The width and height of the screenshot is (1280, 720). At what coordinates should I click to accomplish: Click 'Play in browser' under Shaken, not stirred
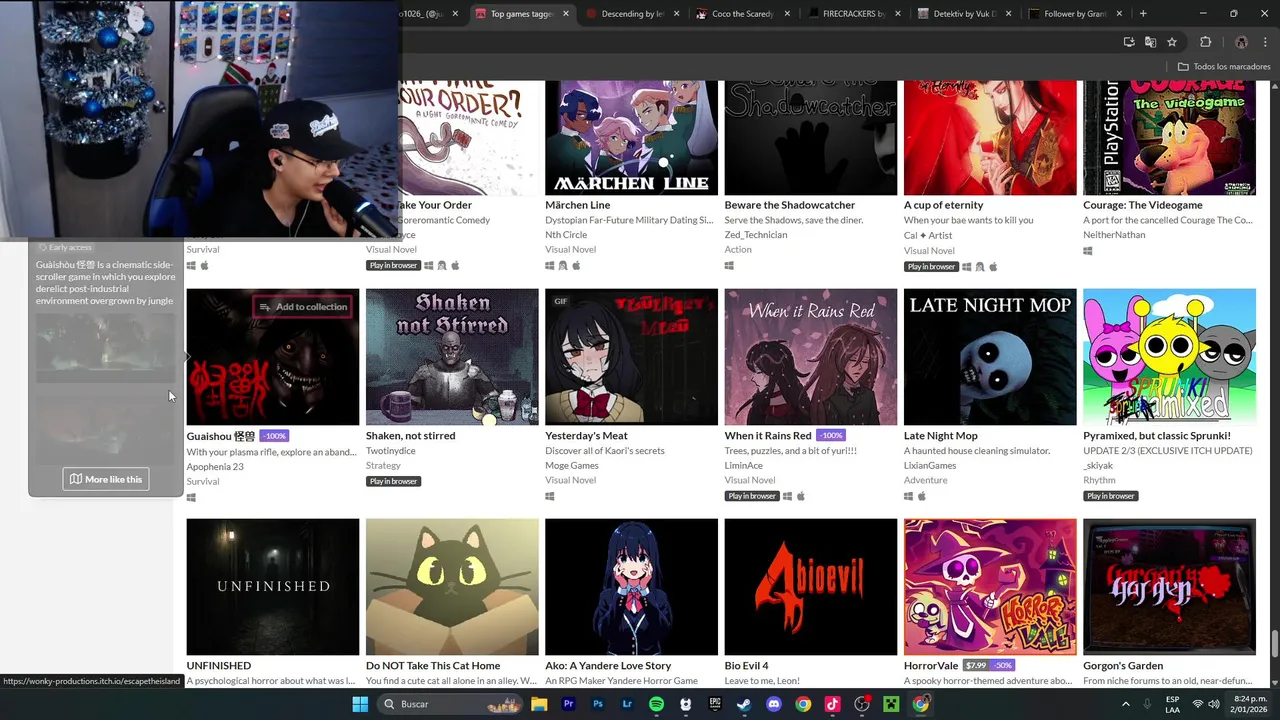393,481
